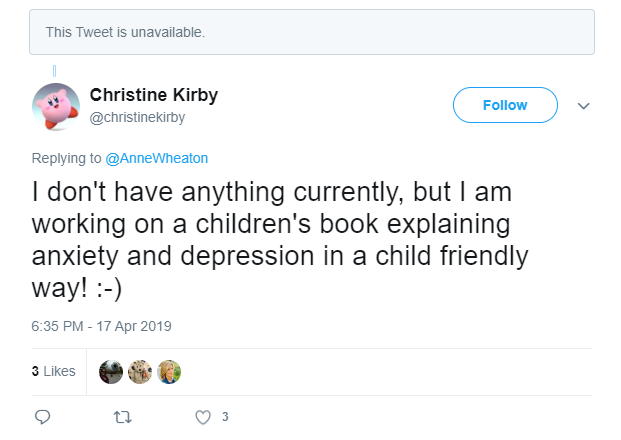Click the 'This Tweet is unavailable' box
This screenshot has height=440, width=621.
pyautogui.click(x=312, y=32)
